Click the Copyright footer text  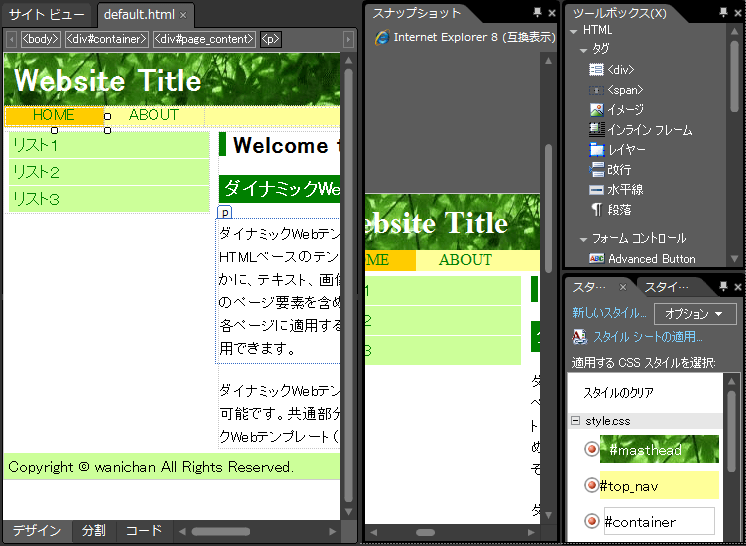(151, 467)
